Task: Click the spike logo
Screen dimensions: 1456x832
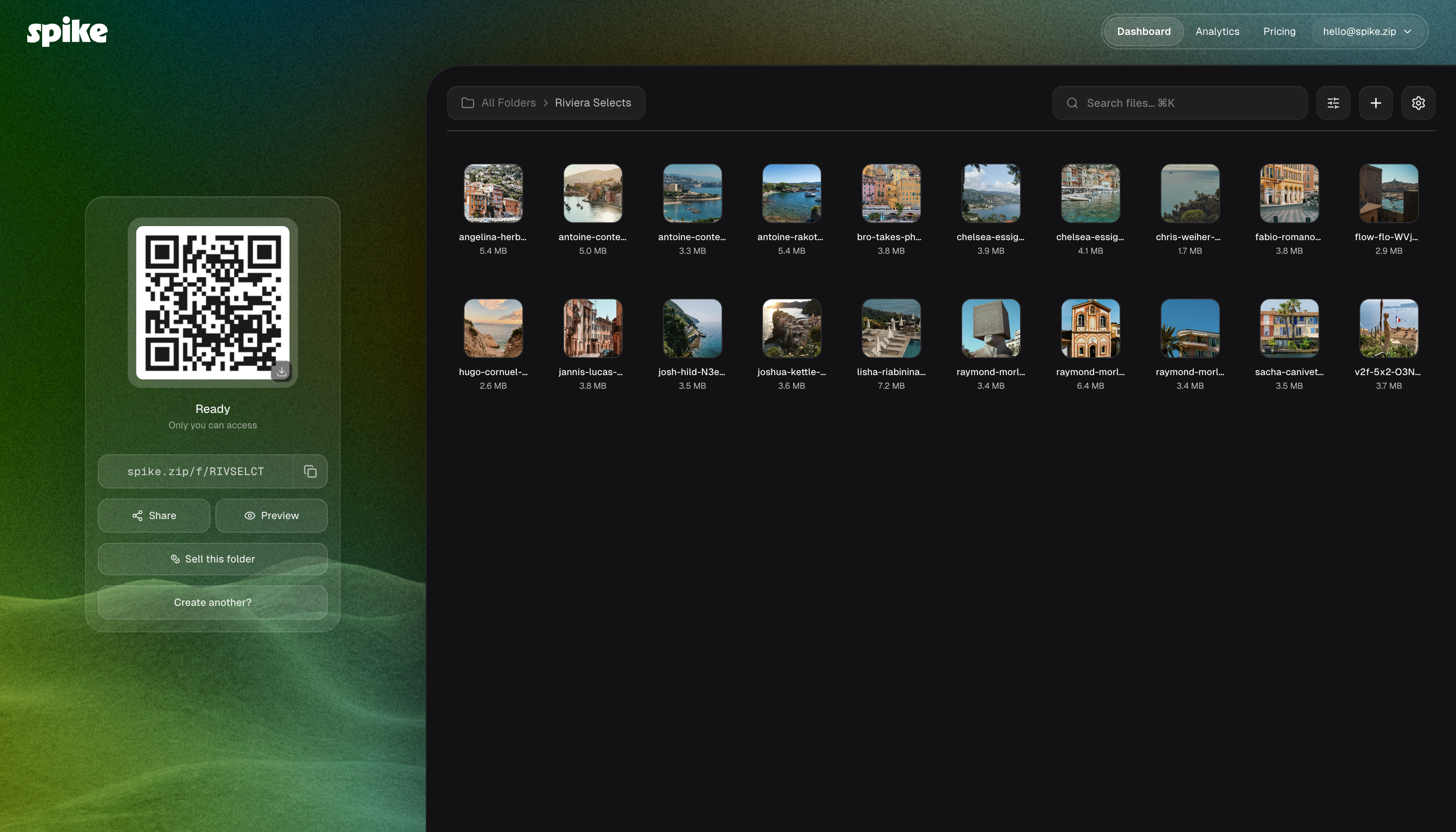Action: [x=67, y=32]
